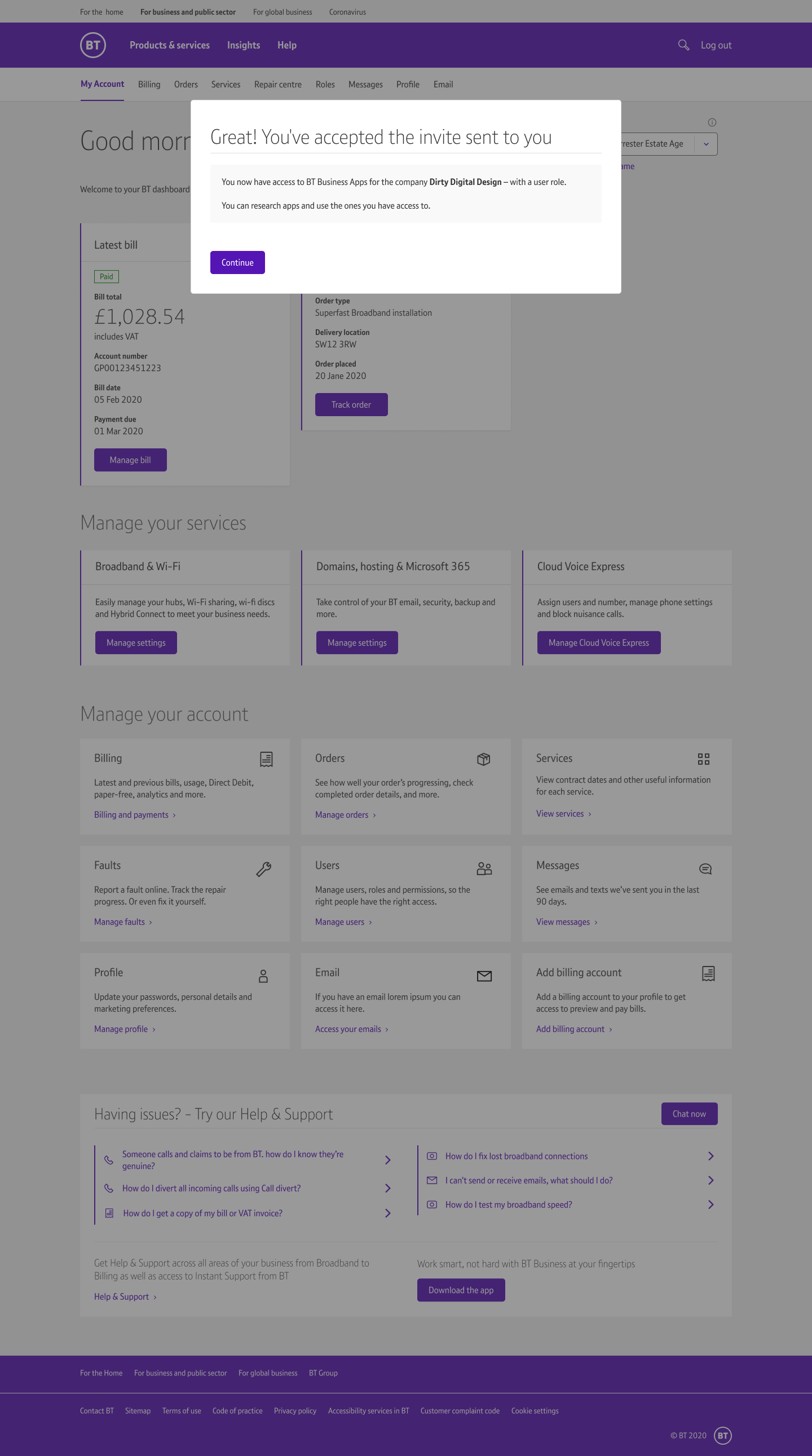Click the Add billing account document icon
The image size is (812, 1456).
point(708,973)
